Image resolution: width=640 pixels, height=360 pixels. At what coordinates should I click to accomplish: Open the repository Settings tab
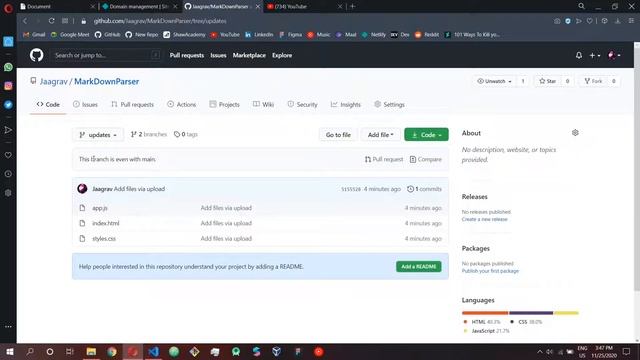pos(389,104)
